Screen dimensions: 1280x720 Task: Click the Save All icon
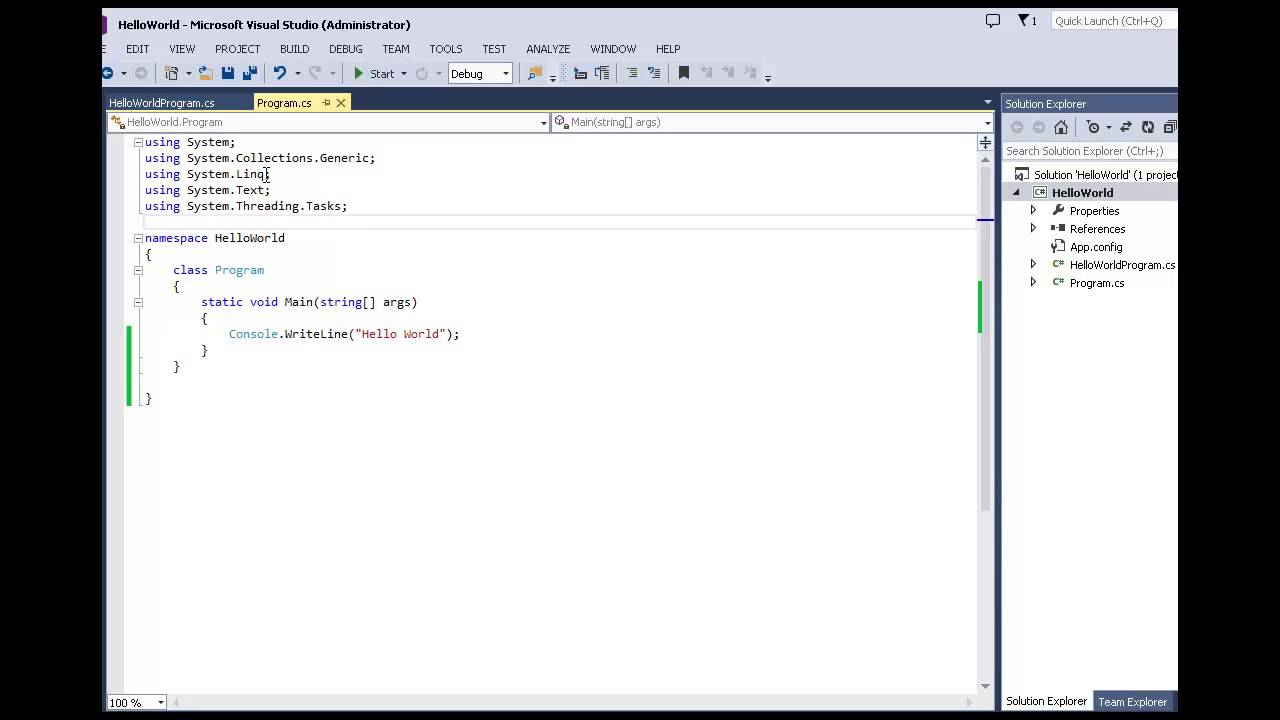click(x=250, y=73)
